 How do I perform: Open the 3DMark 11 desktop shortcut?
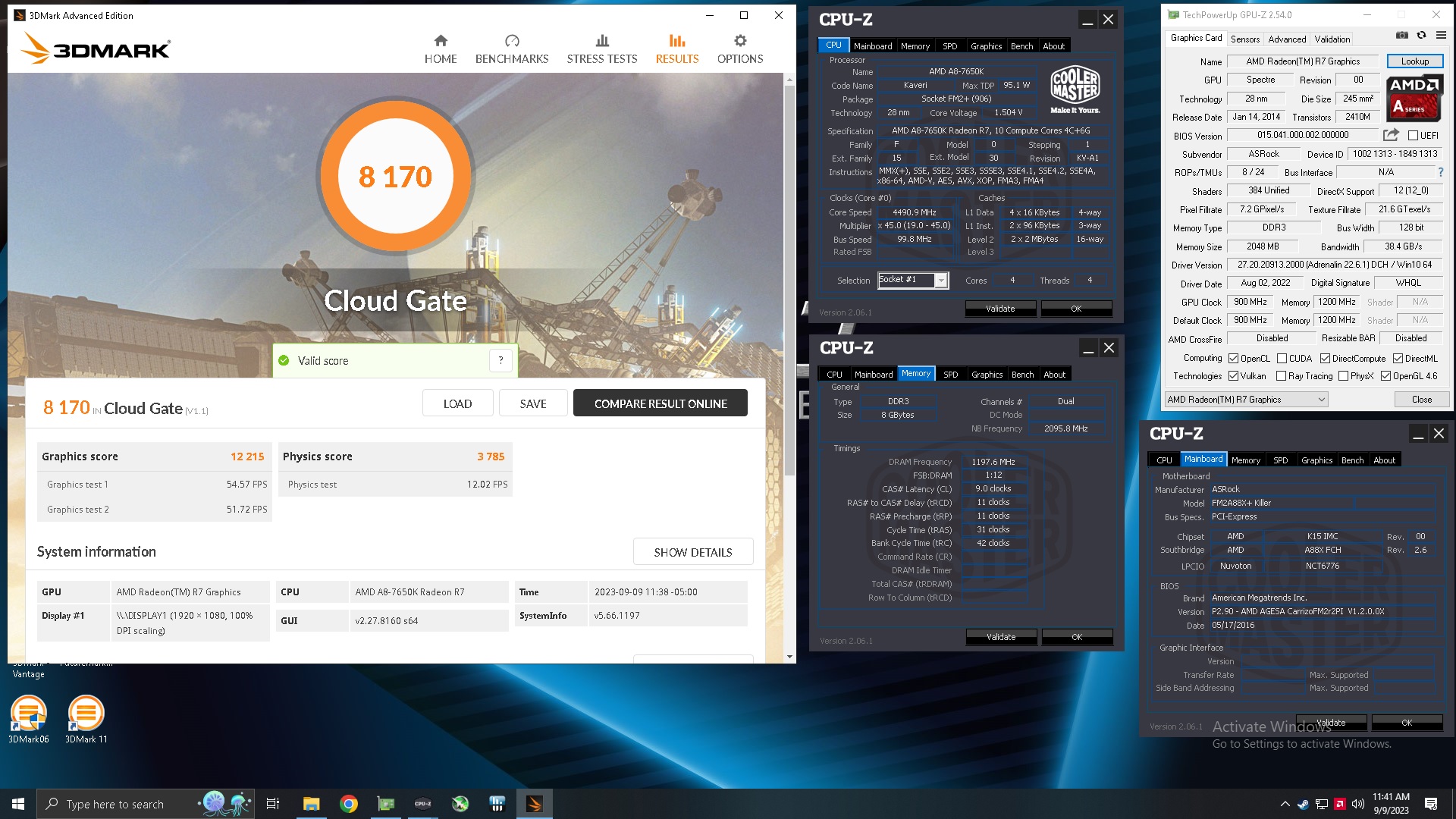(x=86, y=720)
